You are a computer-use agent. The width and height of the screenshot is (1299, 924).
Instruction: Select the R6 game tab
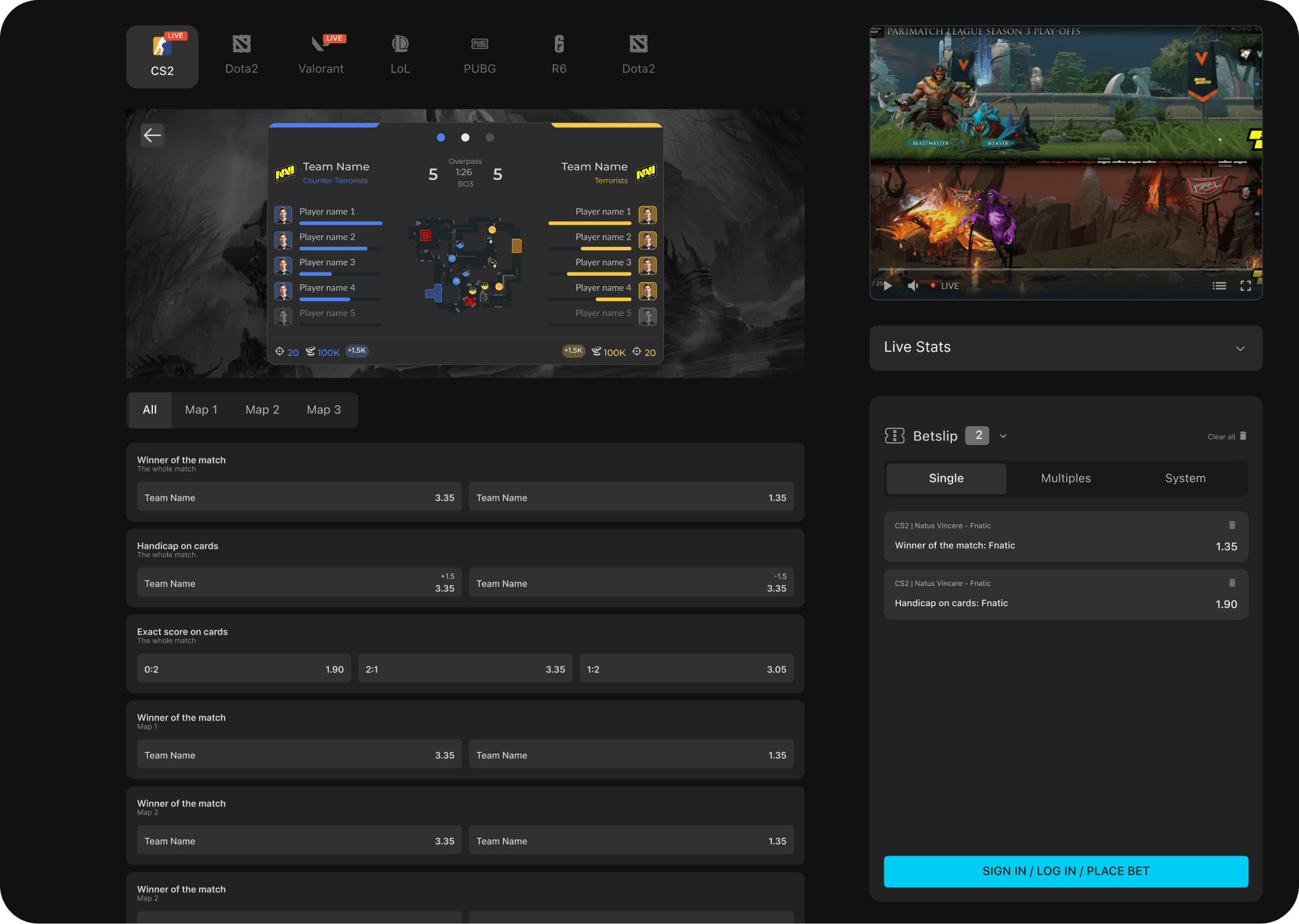559,55
